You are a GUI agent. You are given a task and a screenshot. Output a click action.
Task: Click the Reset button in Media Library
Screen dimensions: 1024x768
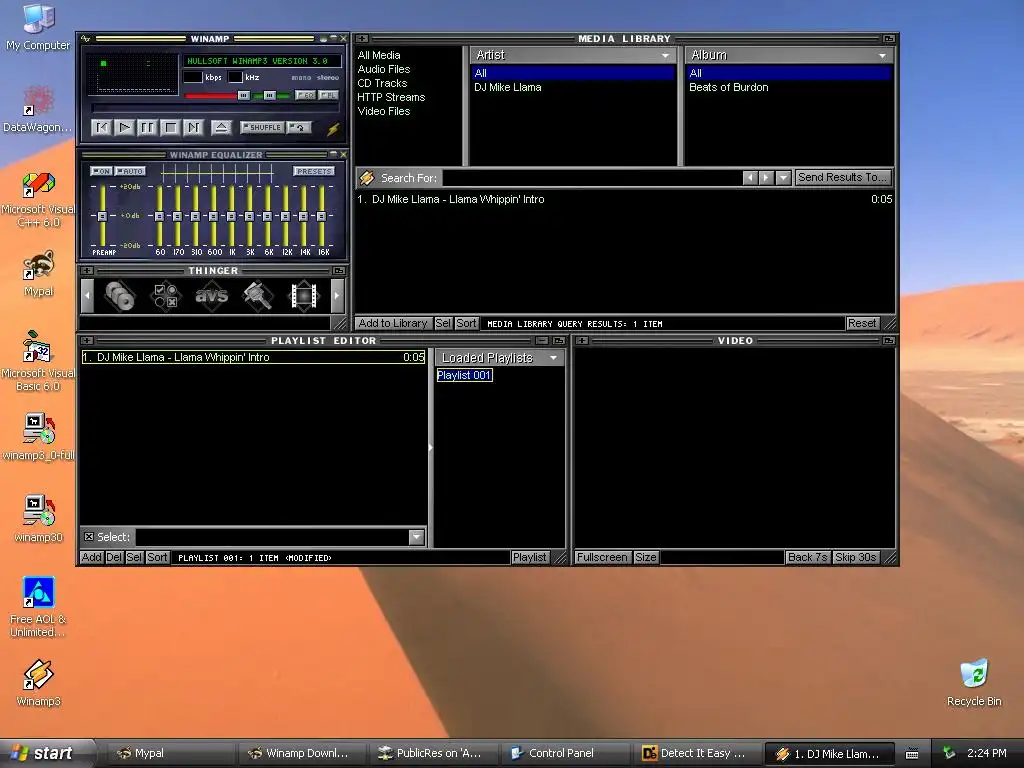coord(862,323)
